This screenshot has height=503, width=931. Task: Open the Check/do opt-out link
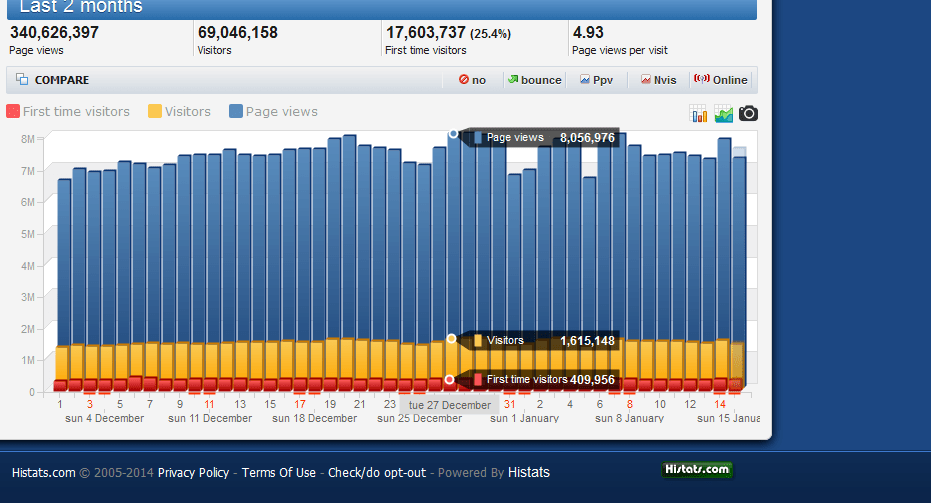click(377, 473)
